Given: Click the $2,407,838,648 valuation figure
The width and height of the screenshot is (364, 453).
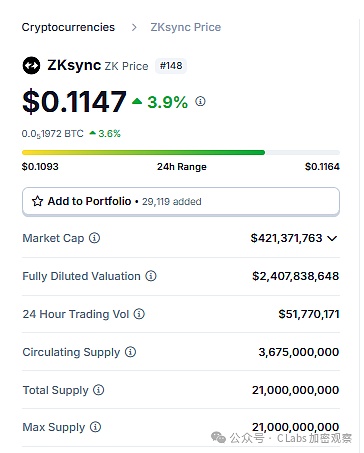Looking at the screenshot, I should 295,276.
